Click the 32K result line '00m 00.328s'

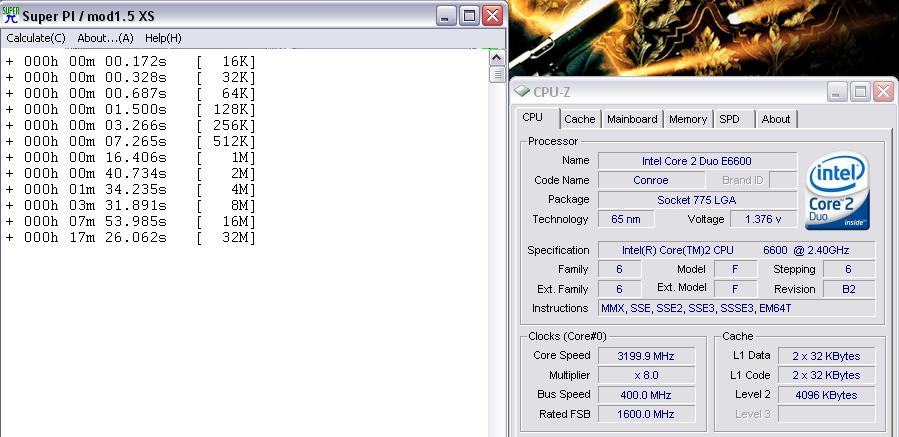pyautogui.click(x=131, y=77)
